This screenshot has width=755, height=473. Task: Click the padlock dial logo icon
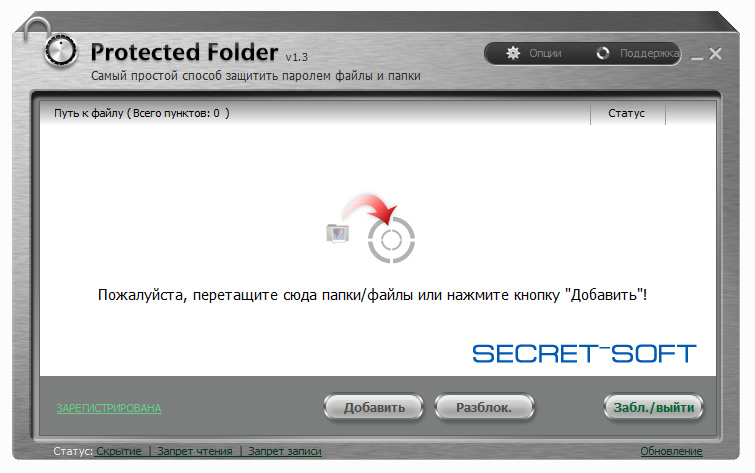[x=61, y=50]
